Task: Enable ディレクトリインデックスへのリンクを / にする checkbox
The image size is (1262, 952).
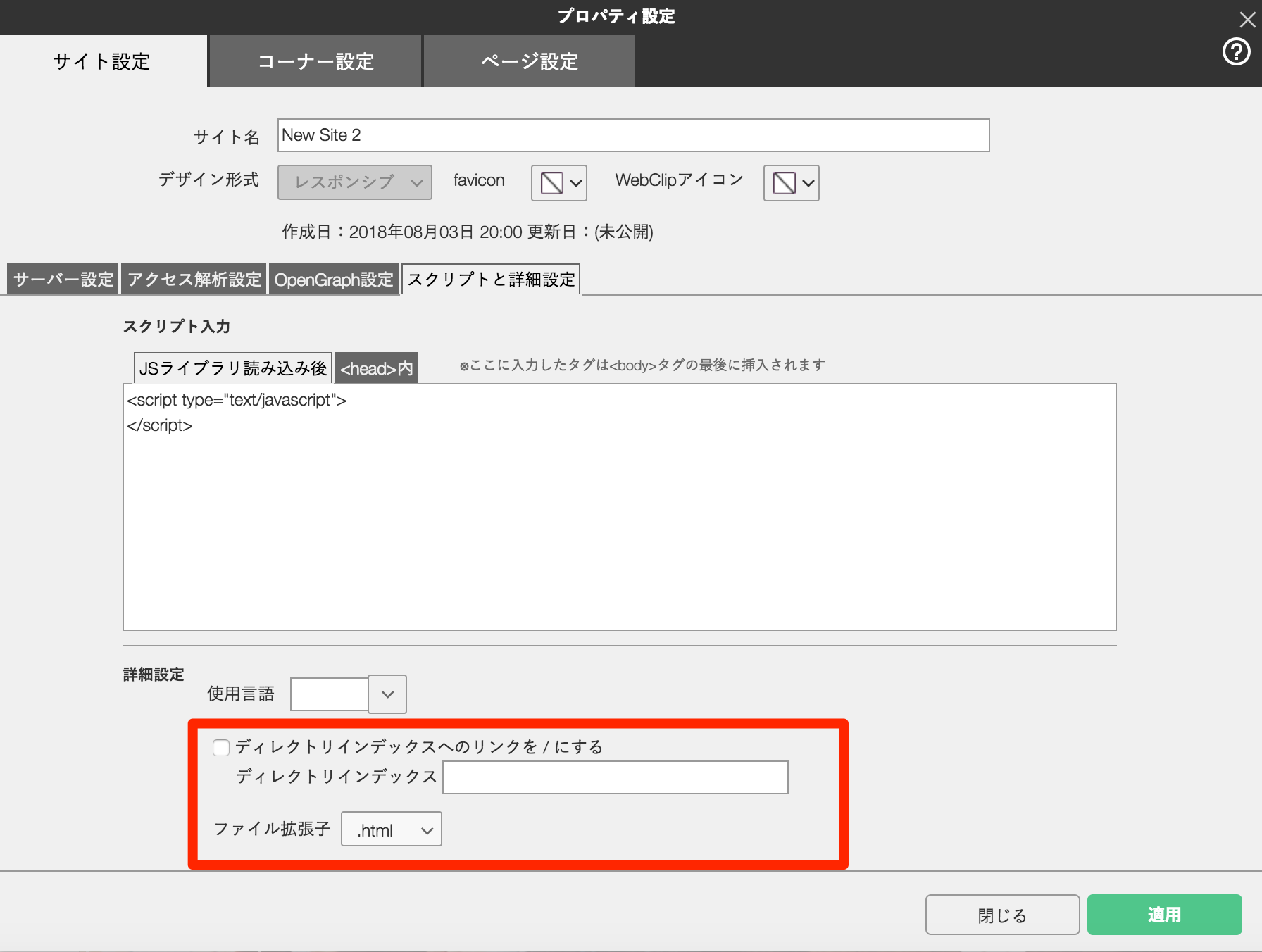Action: tap(221, 748)
